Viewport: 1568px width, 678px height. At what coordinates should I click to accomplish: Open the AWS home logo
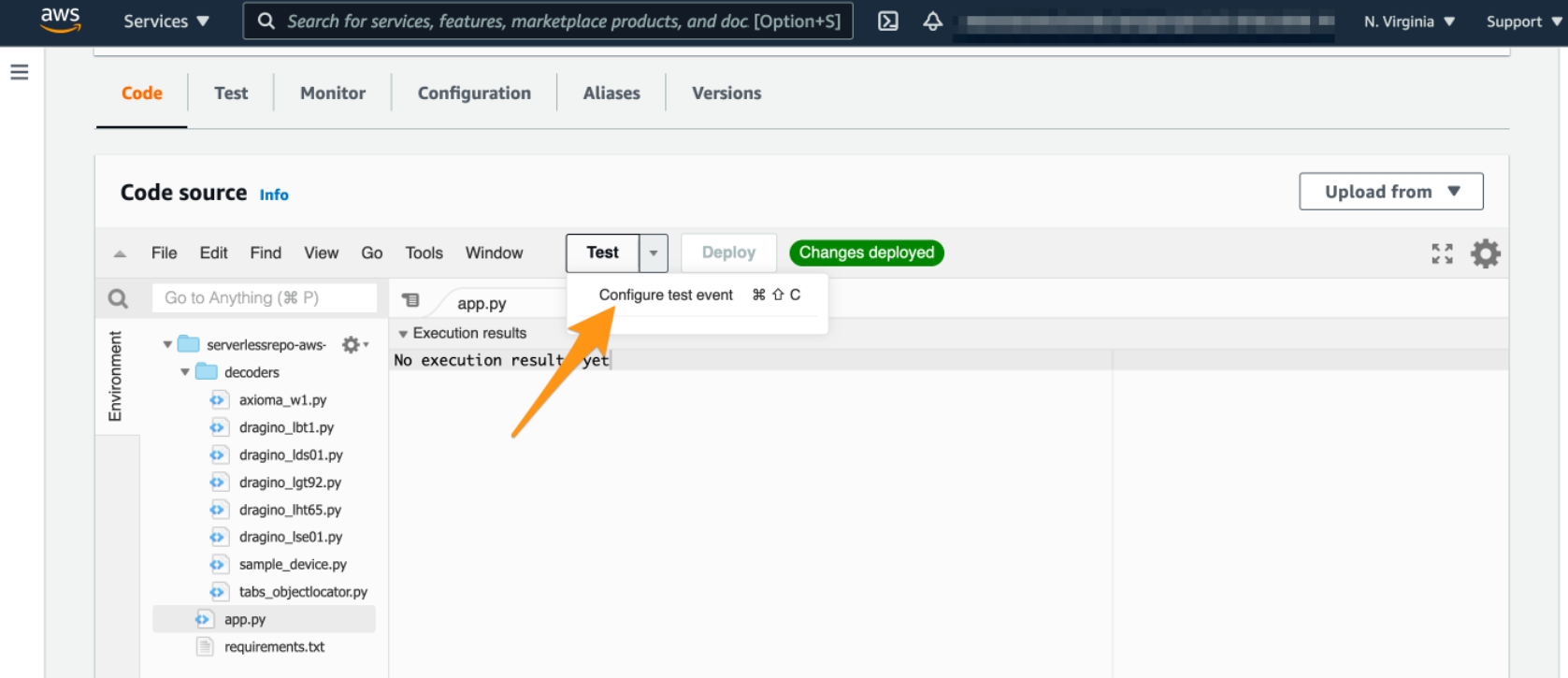pyautogui.click(x=61, y=20)
